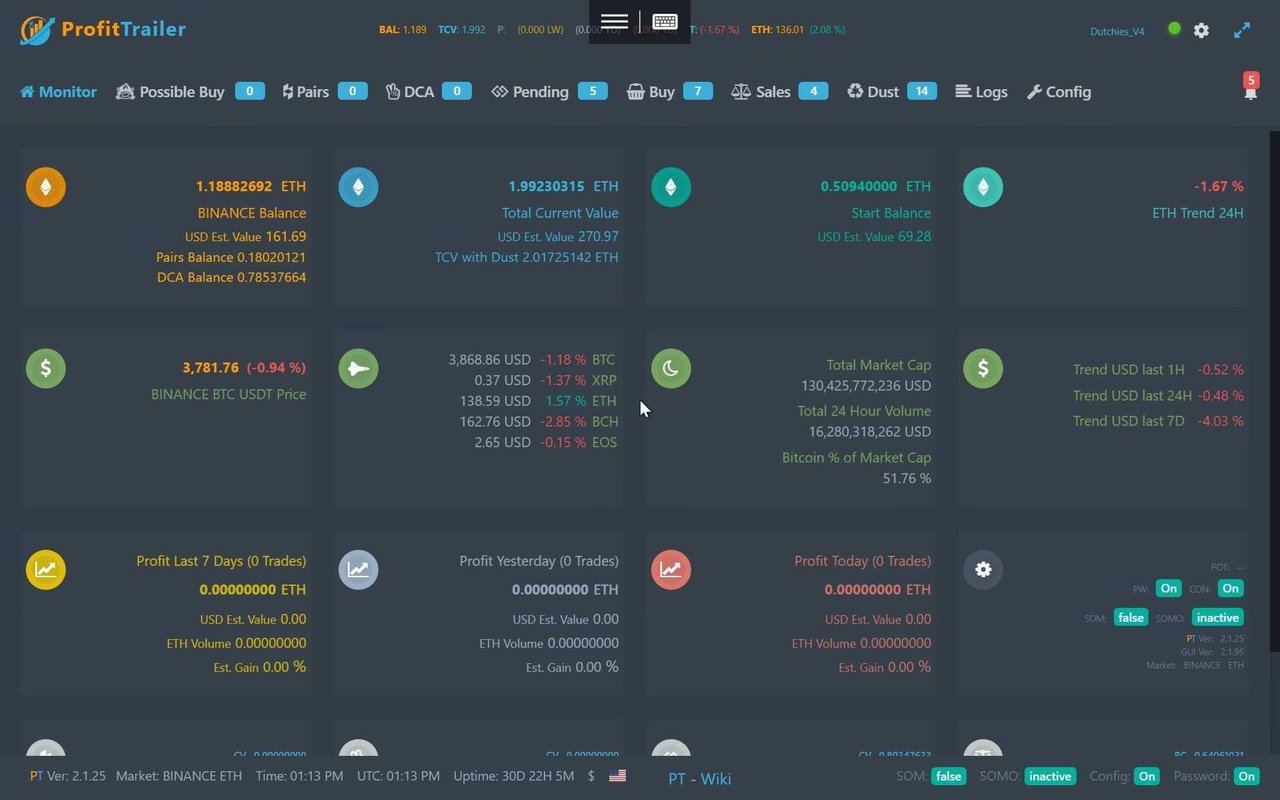1280x800 pixels.
Task: Click TCV: 1.992 in header
Action: [461, 30]
